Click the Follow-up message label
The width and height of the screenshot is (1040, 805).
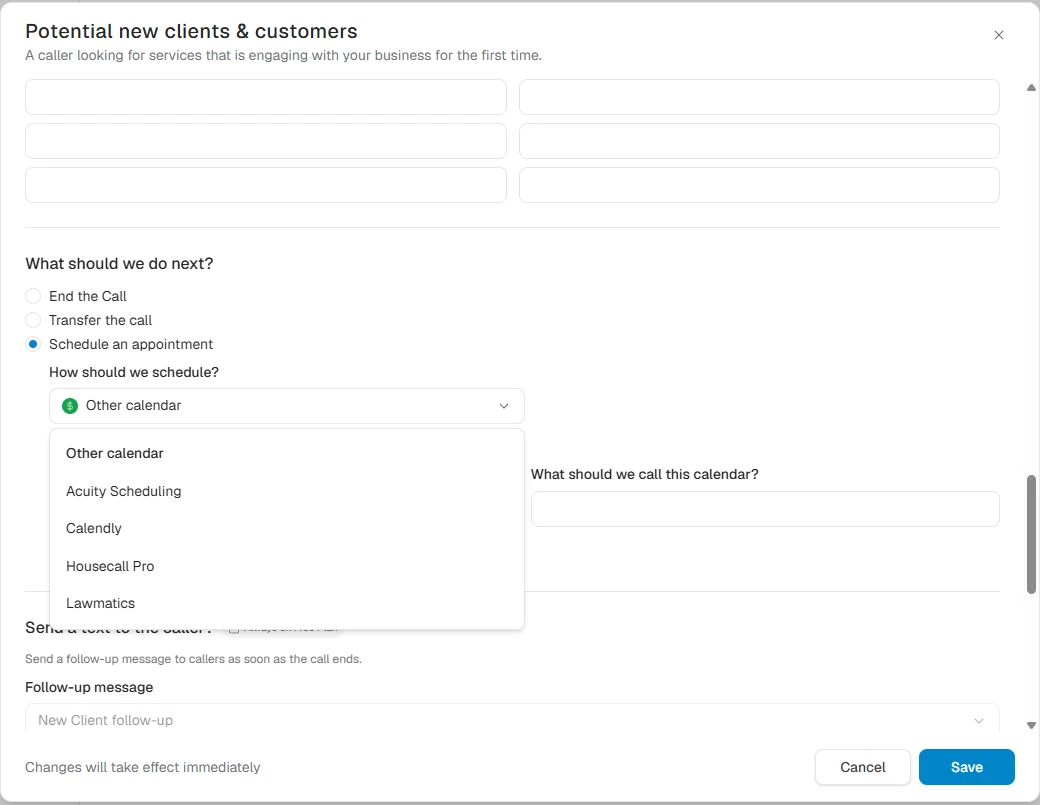point(89,688)
